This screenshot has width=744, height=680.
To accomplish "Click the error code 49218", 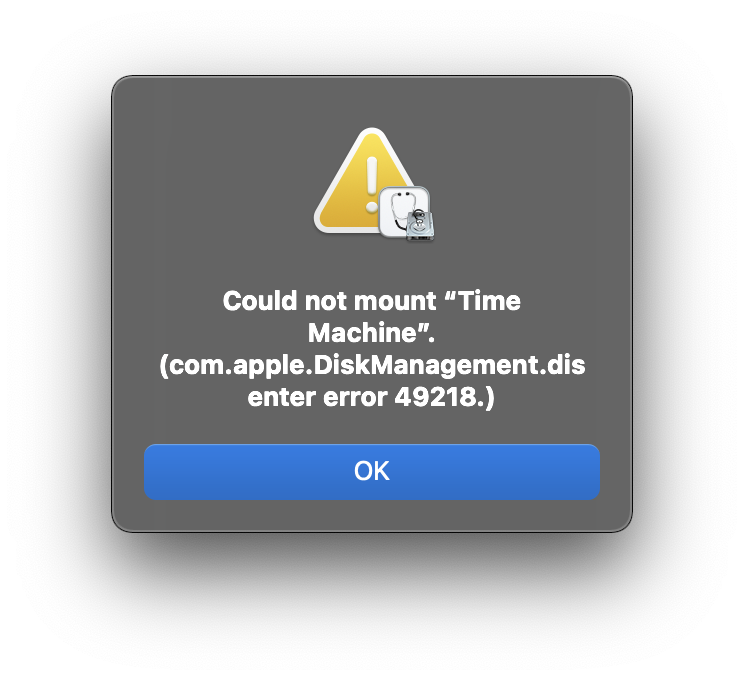I will (436, 397).
